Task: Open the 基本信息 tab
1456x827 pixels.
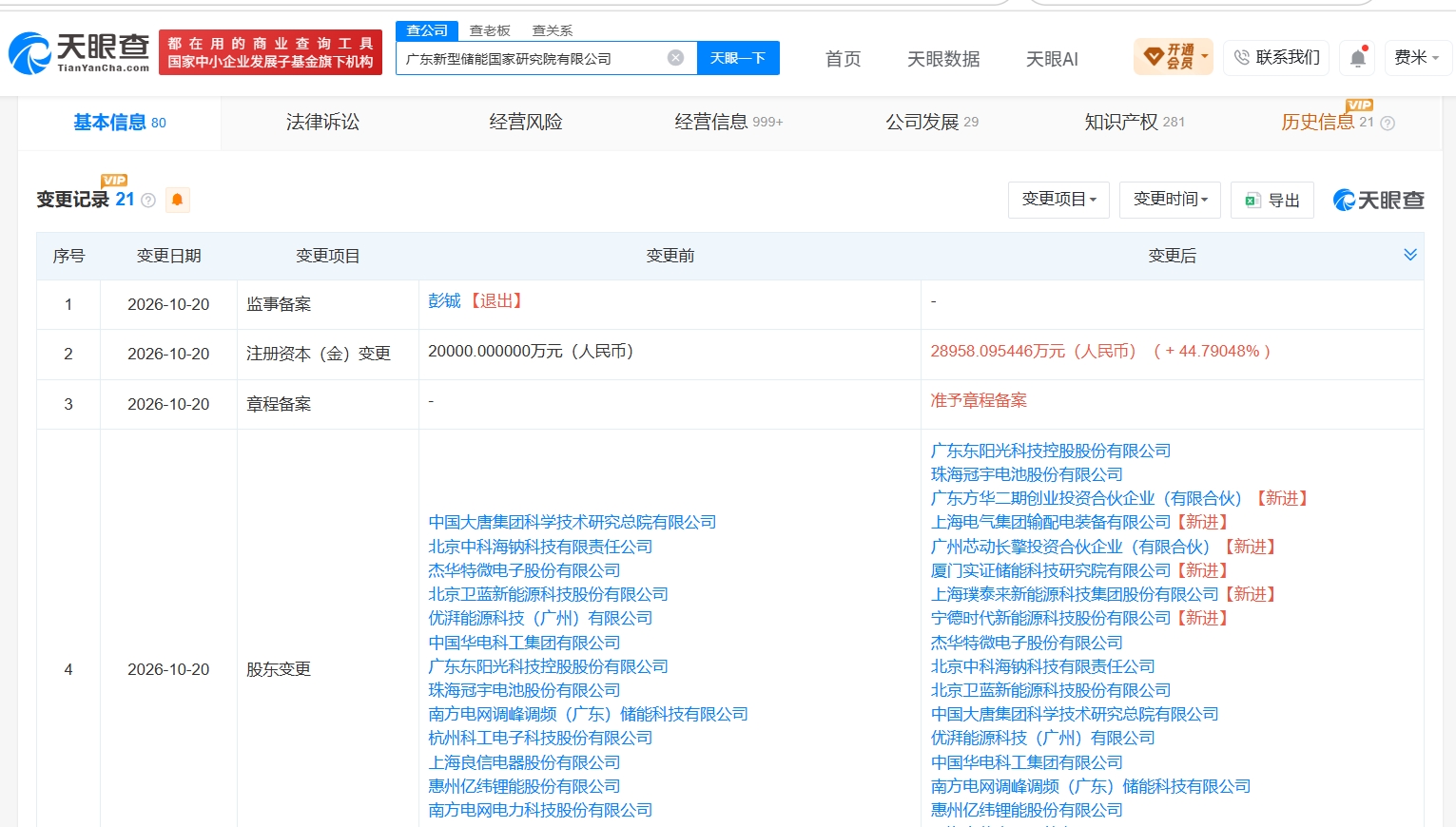Action: click(120, 123)
